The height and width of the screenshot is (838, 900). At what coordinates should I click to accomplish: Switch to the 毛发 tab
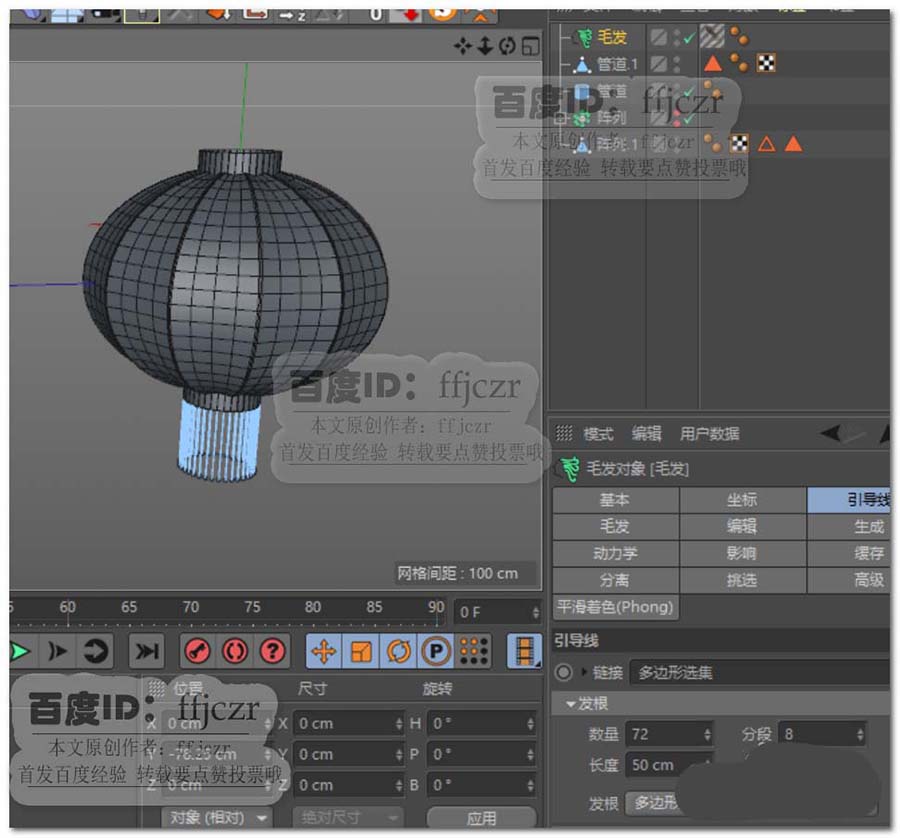coord(615,526)
